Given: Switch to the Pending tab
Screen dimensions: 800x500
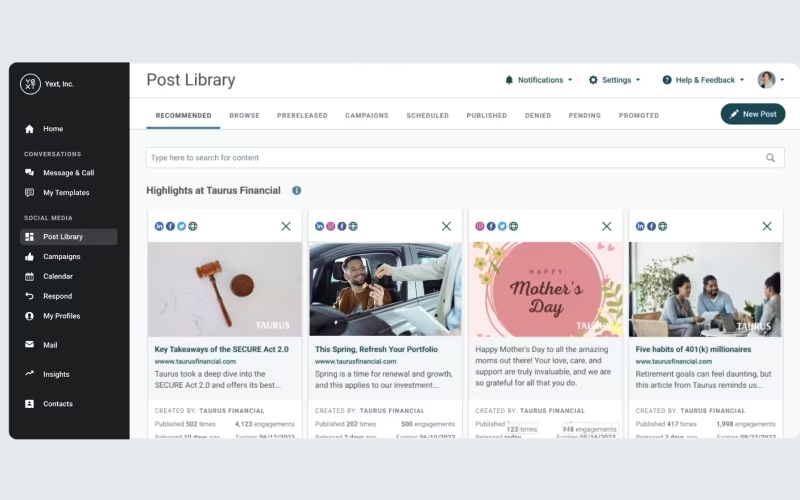Looking at the screenshot, I should pyautogui.click(x=585, y=116).
